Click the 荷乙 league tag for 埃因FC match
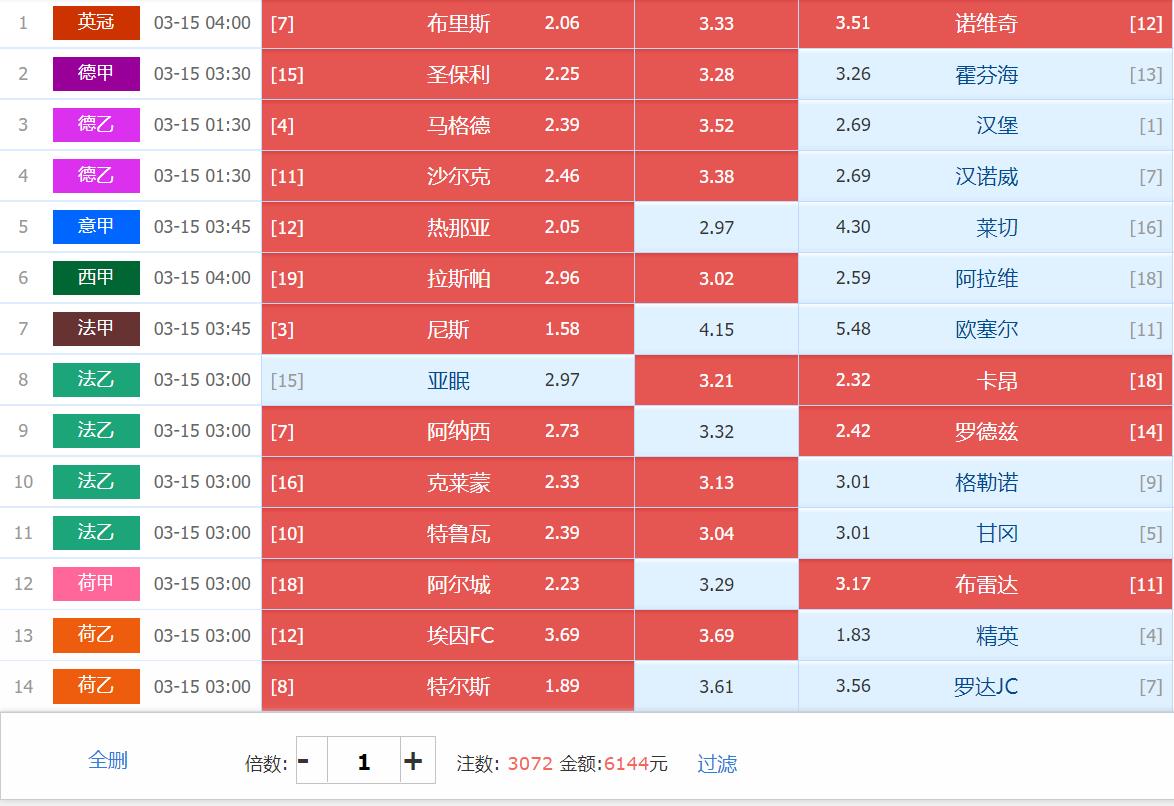Screen dimensions: 1174x806 pos(96,634)
